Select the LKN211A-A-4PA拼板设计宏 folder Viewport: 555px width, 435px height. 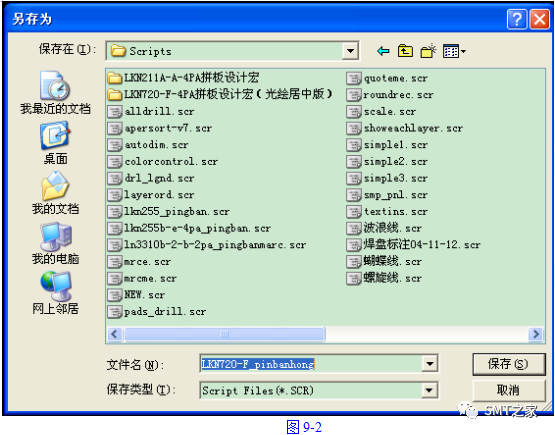click(183, 78)
